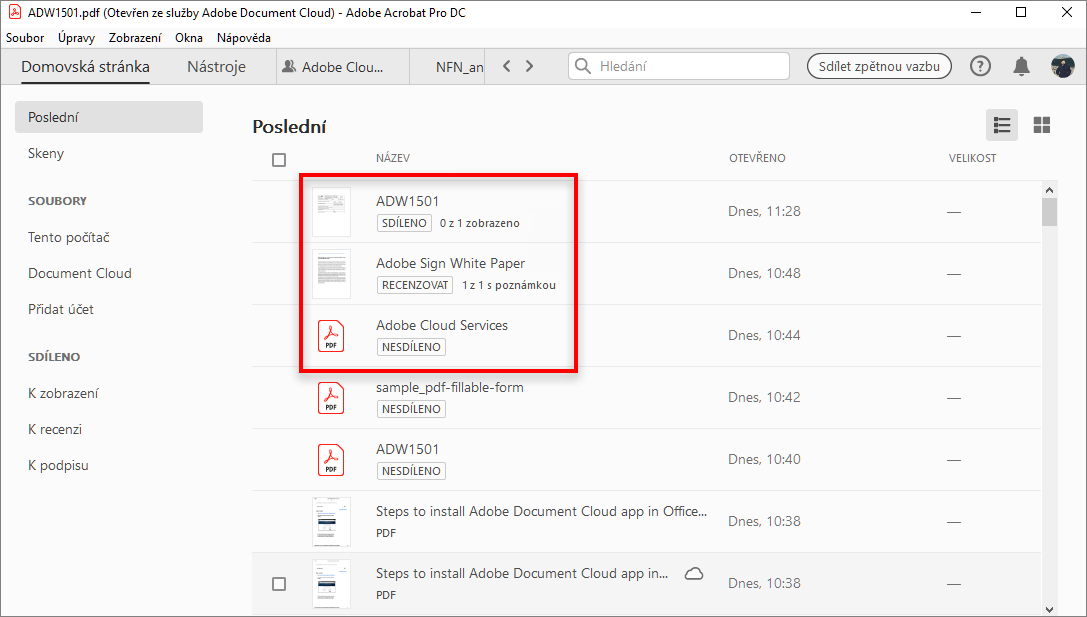Click the '1 z 1 s poznámkou' status text
Screen dimensions: 1087x617
click(509, 285)
